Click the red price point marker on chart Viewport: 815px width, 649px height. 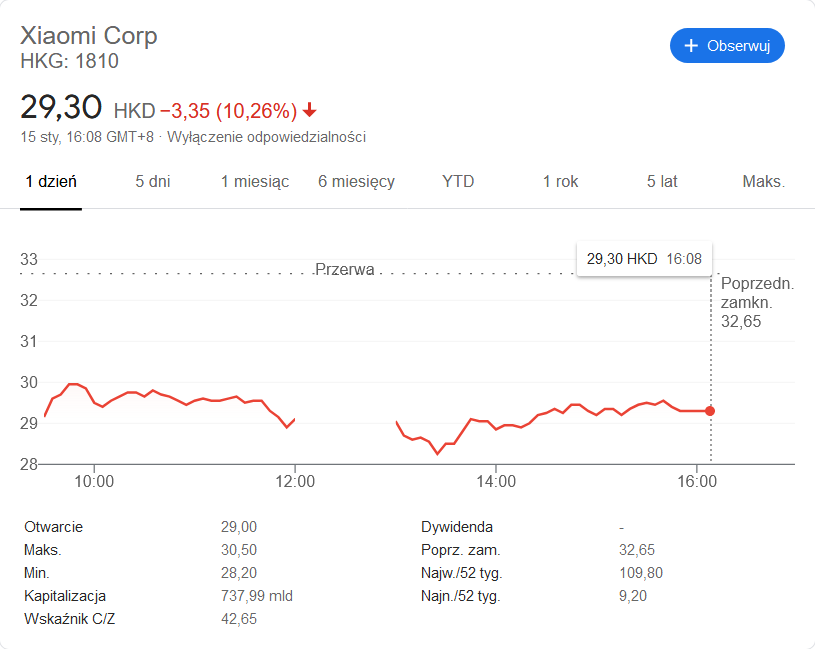click(709, 411)
